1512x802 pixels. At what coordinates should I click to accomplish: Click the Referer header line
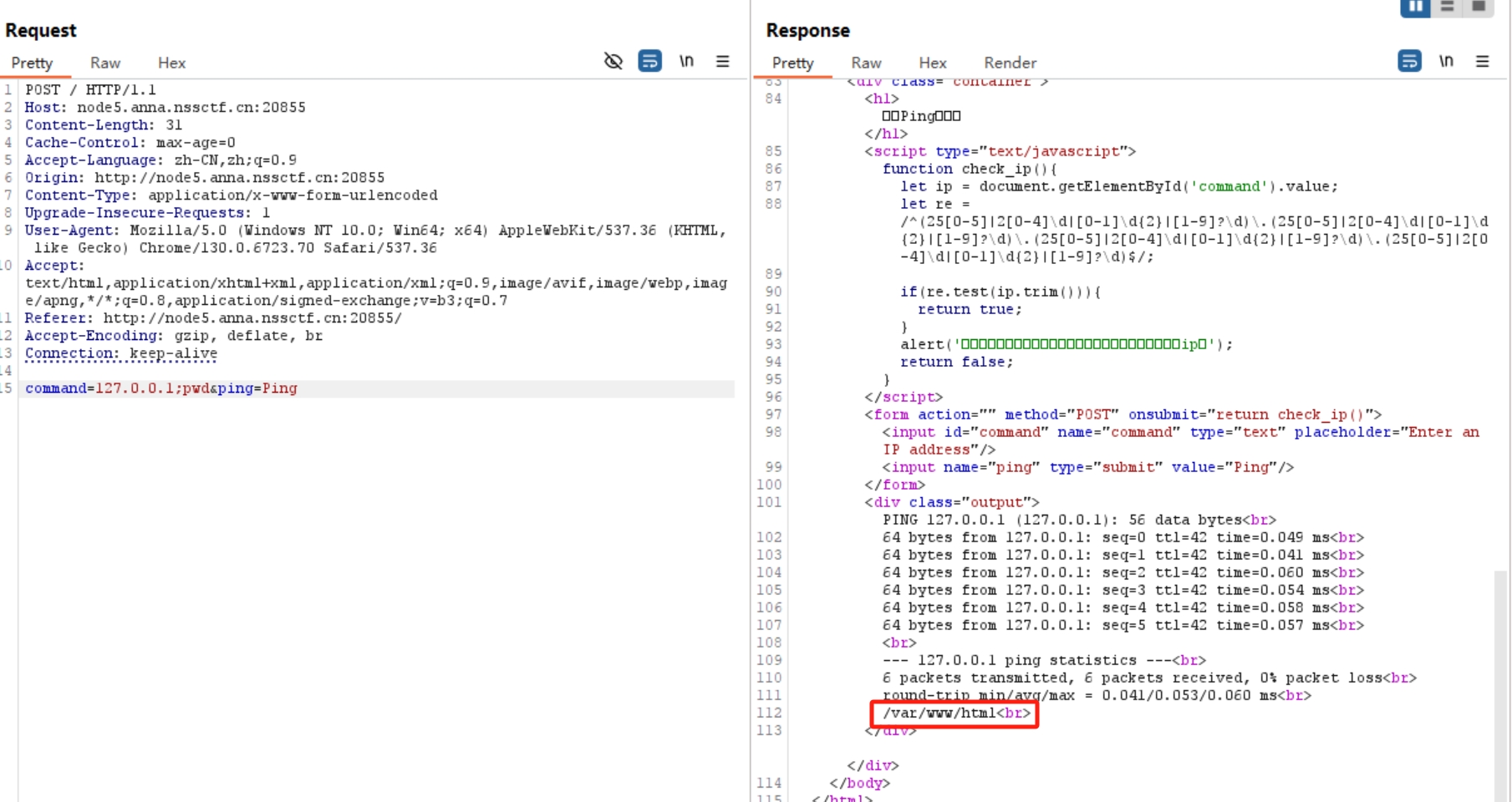pos(213,317)
